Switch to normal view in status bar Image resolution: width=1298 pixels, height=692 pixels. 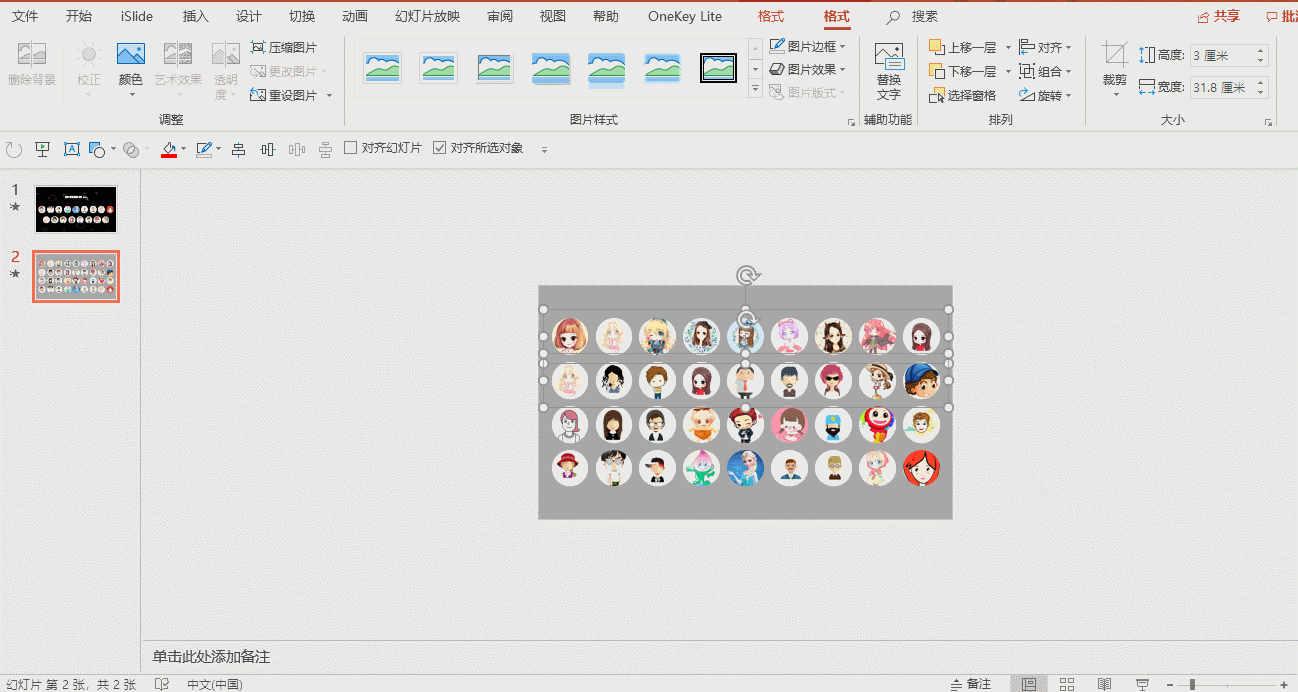(x=1029, y=684)
